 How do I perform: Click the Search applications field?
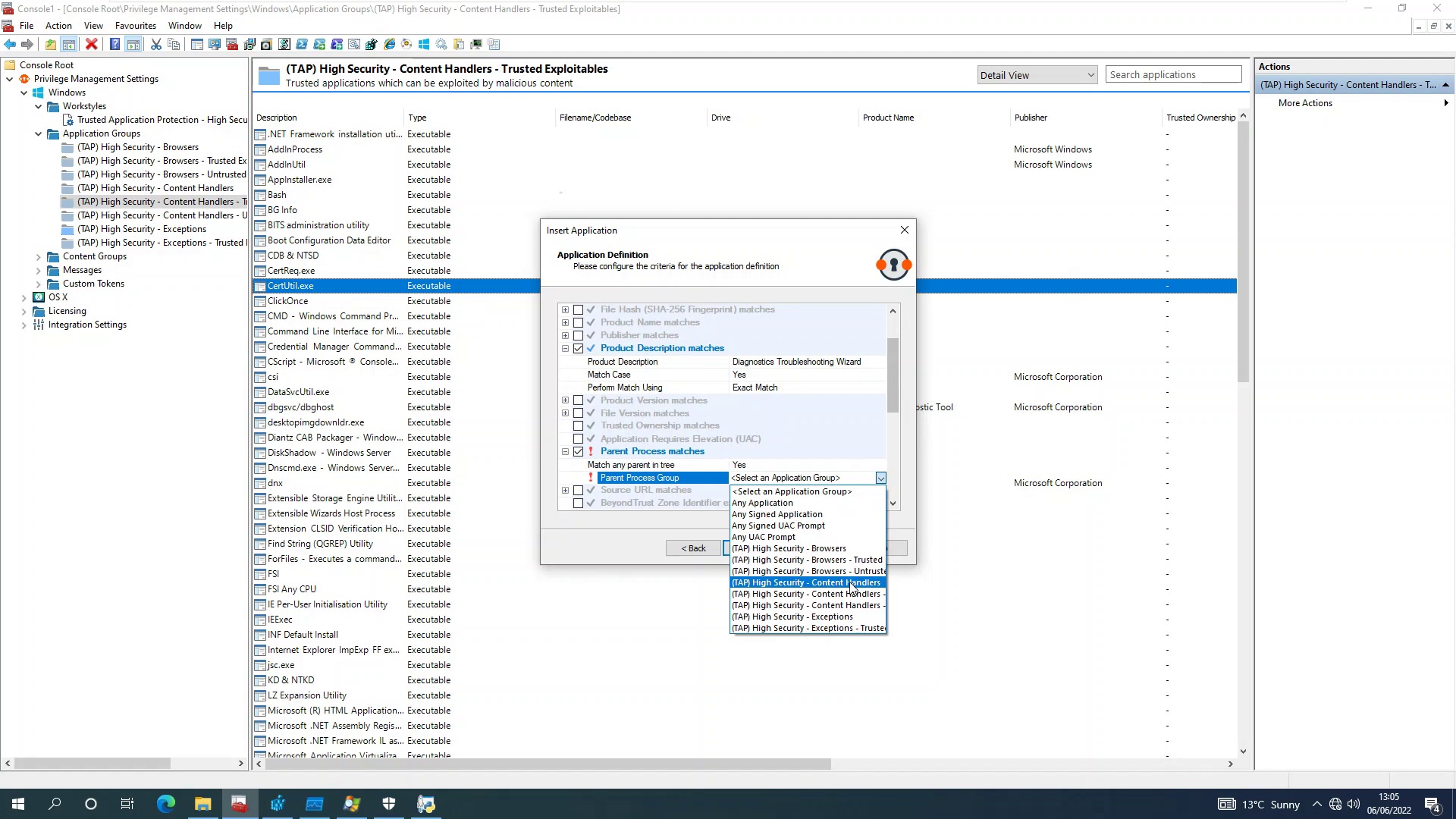(x=1172, y=74)
